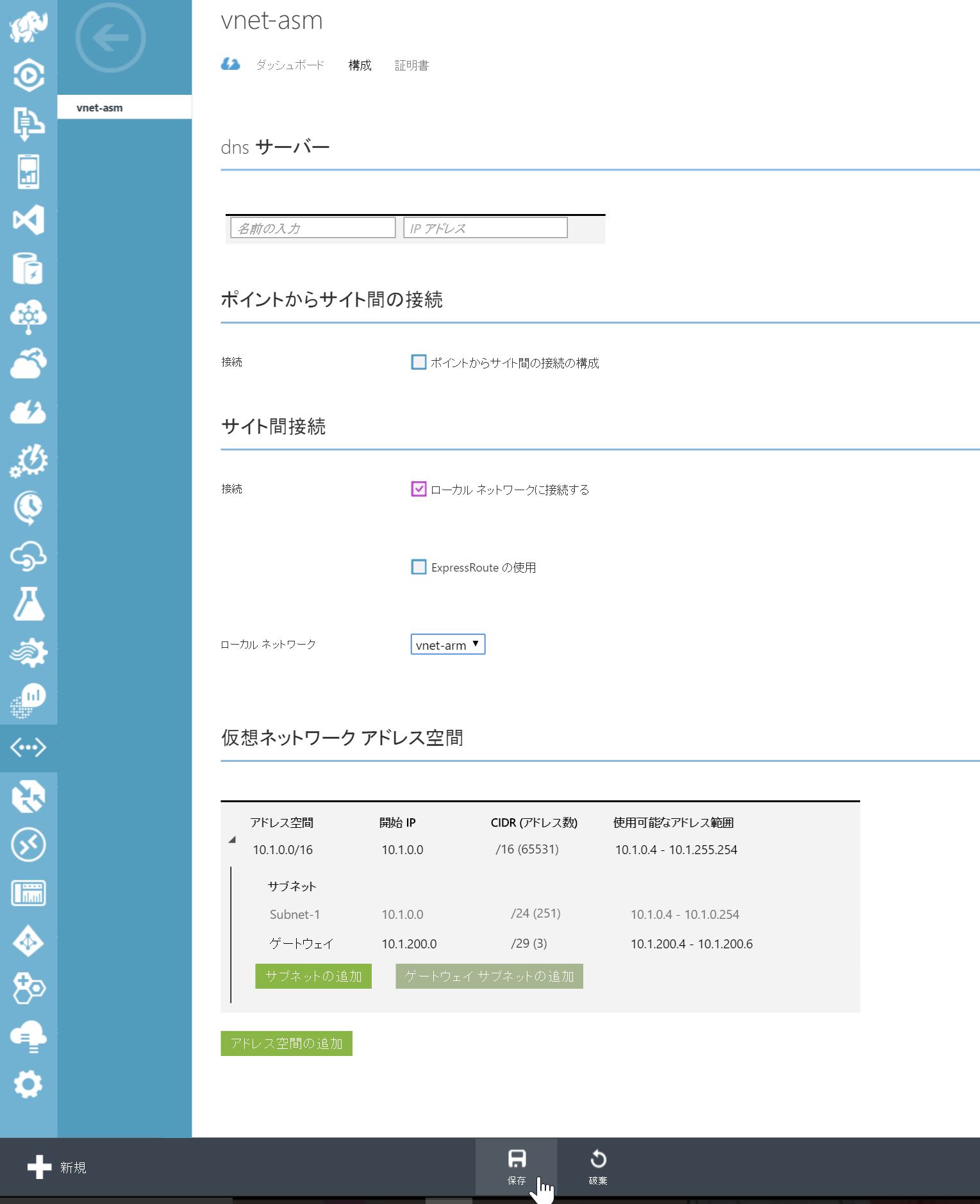980x1204 pixels.
Task: Uncheck the connect to local network checkbox
Action: pos(419,489)
